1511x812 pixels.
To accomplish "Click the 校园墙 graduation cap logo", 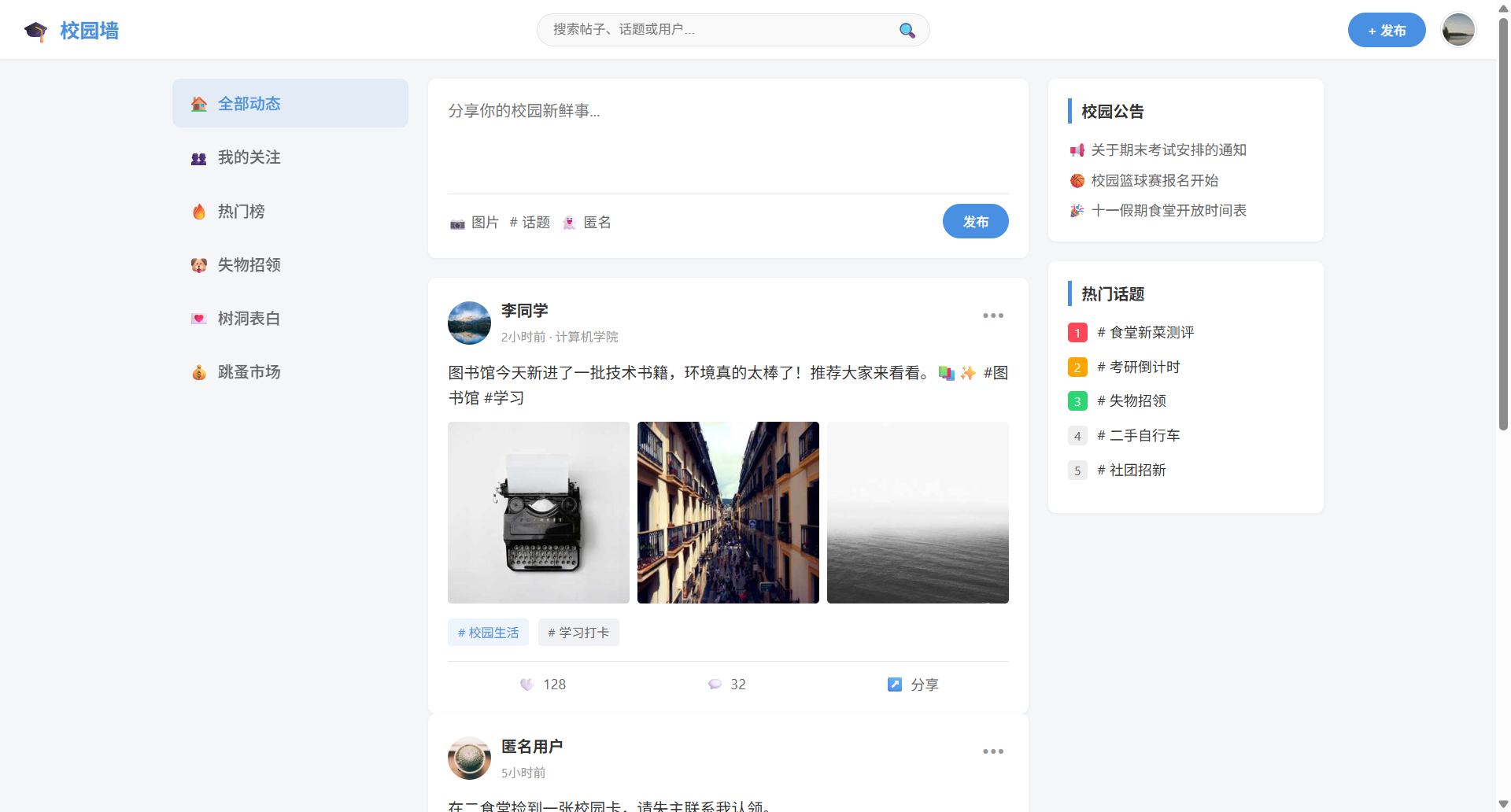I will 35,30.
